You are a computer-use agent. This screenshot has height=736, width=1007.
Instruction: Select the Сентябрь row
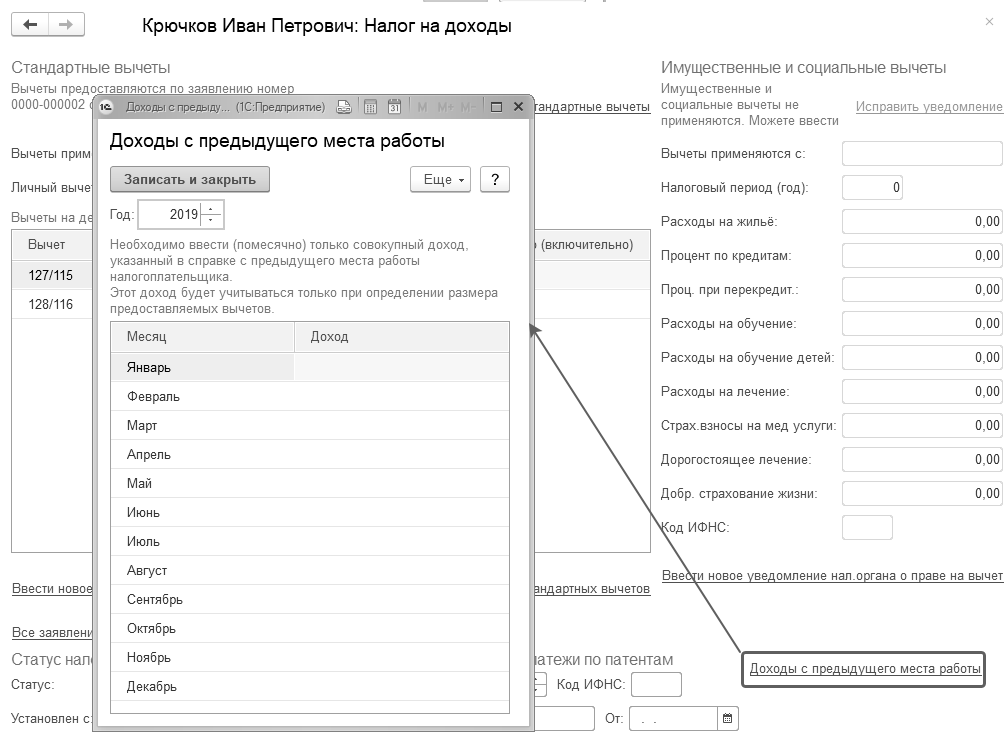click(x=310, y=599)
